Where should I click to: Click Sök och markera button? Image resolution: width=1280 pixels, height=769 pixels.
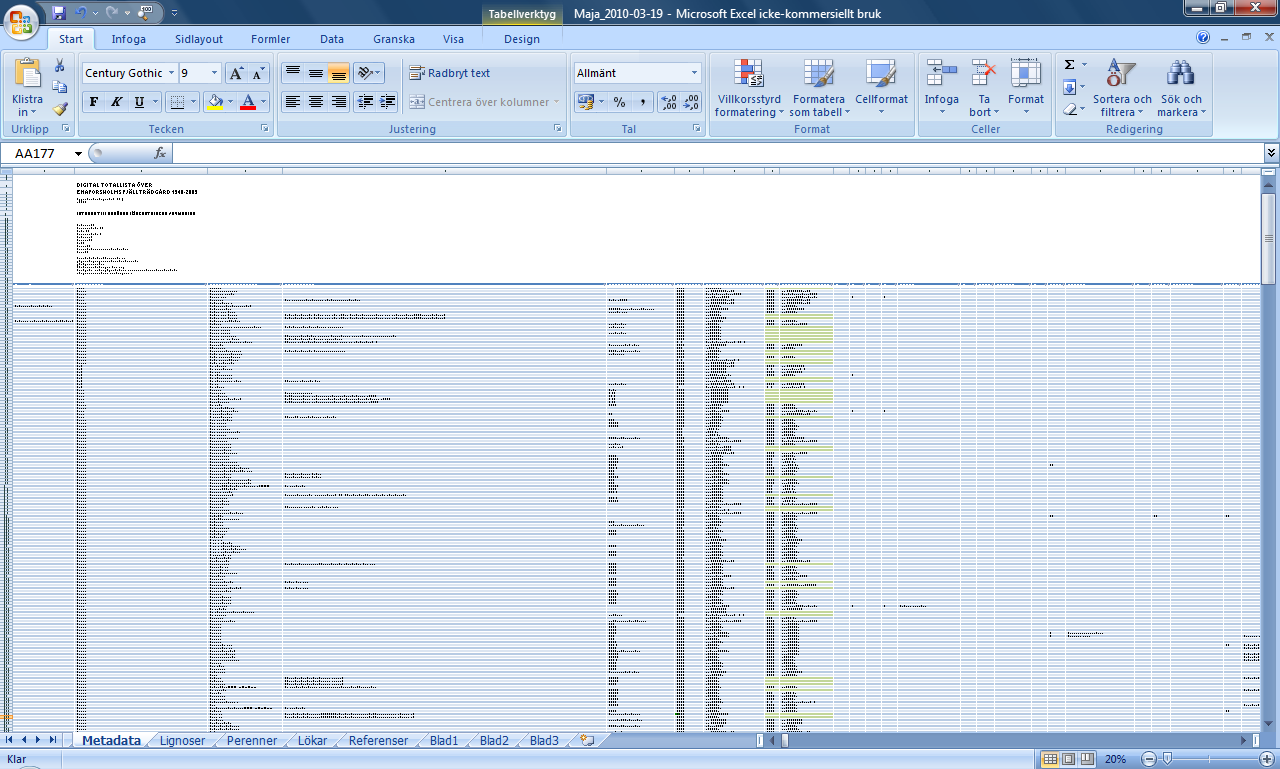click(1180, 88)
